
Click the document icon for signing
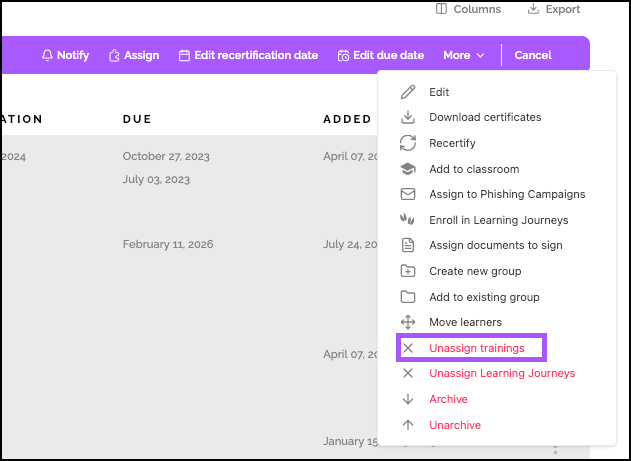(407, 245)
